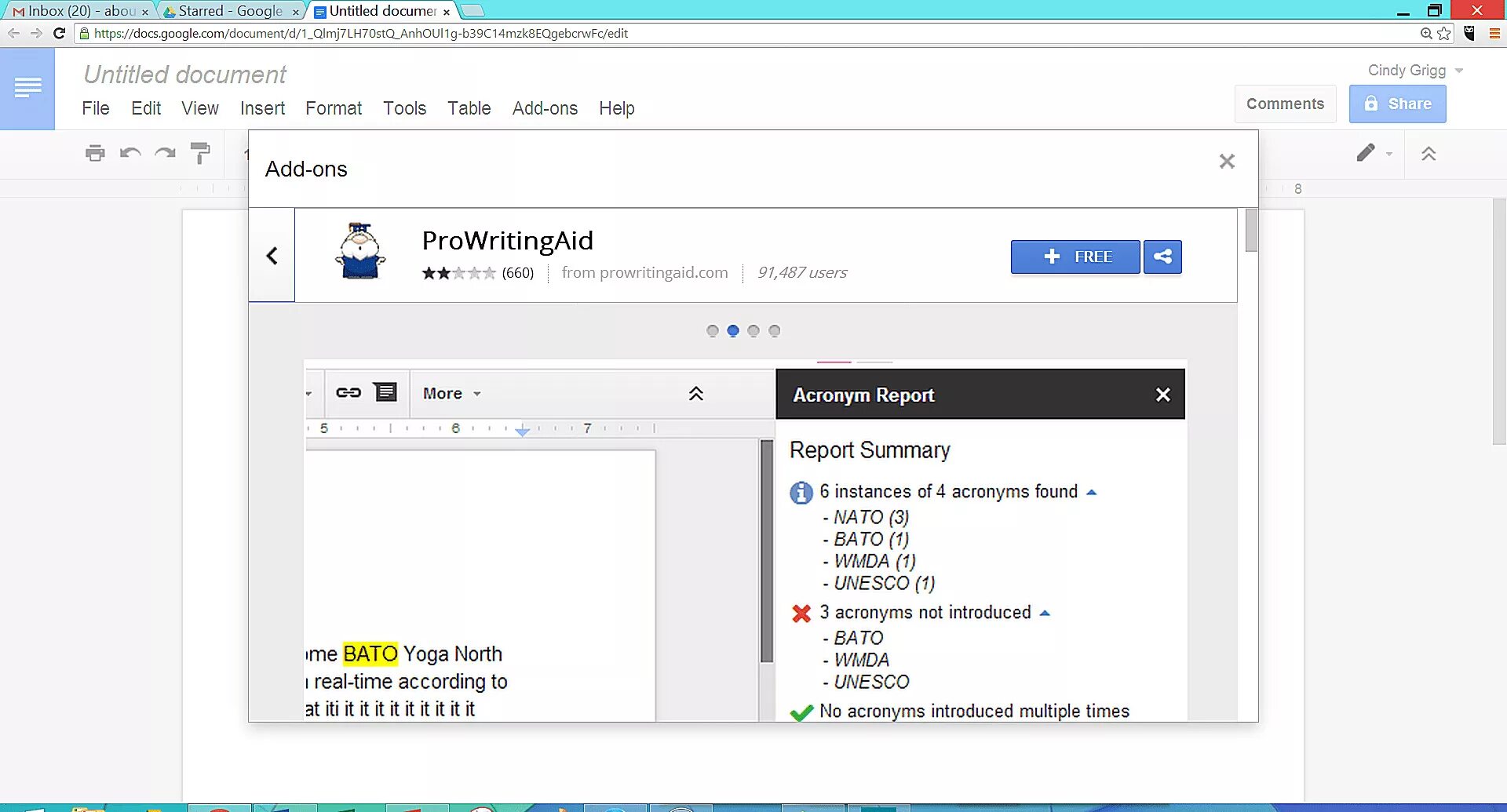Open the Insert menu

(262, 108)
